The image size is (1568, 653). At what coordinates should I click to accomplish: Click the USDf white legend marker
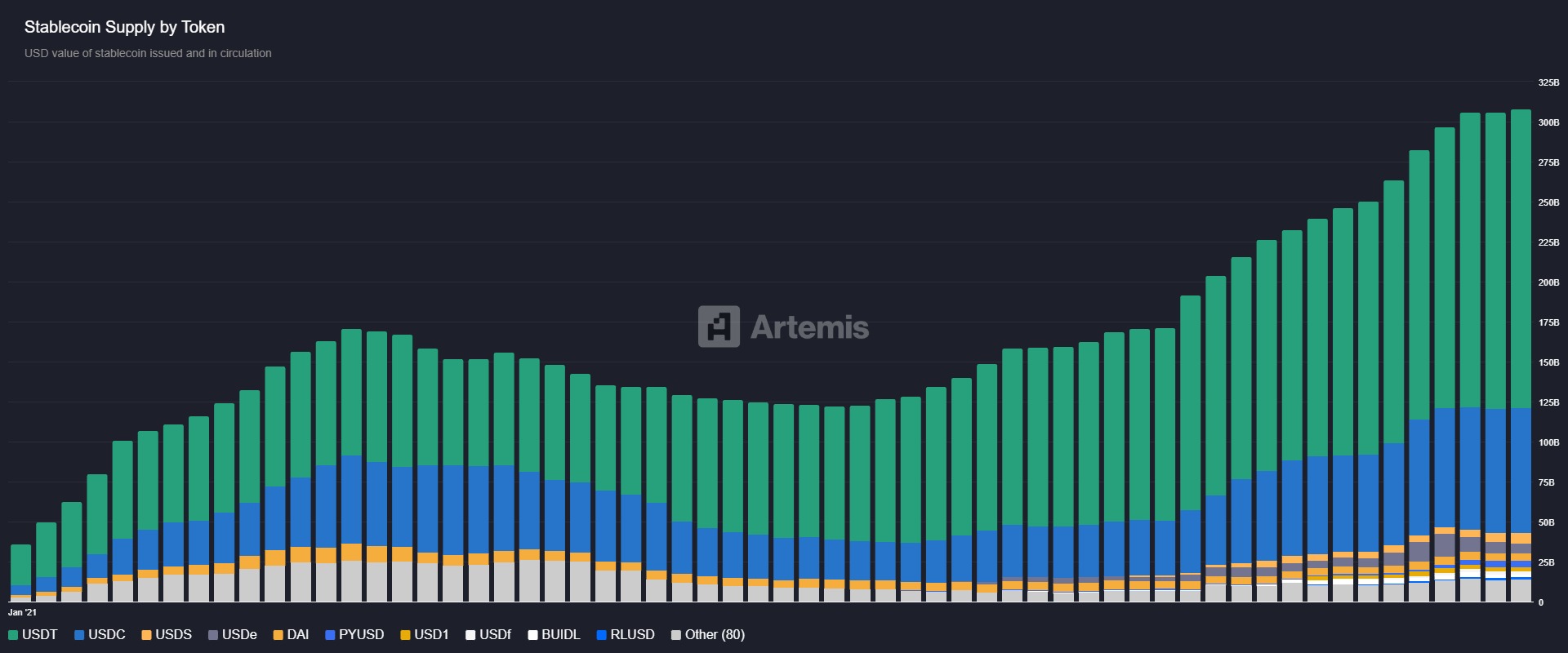coord(470,635)
